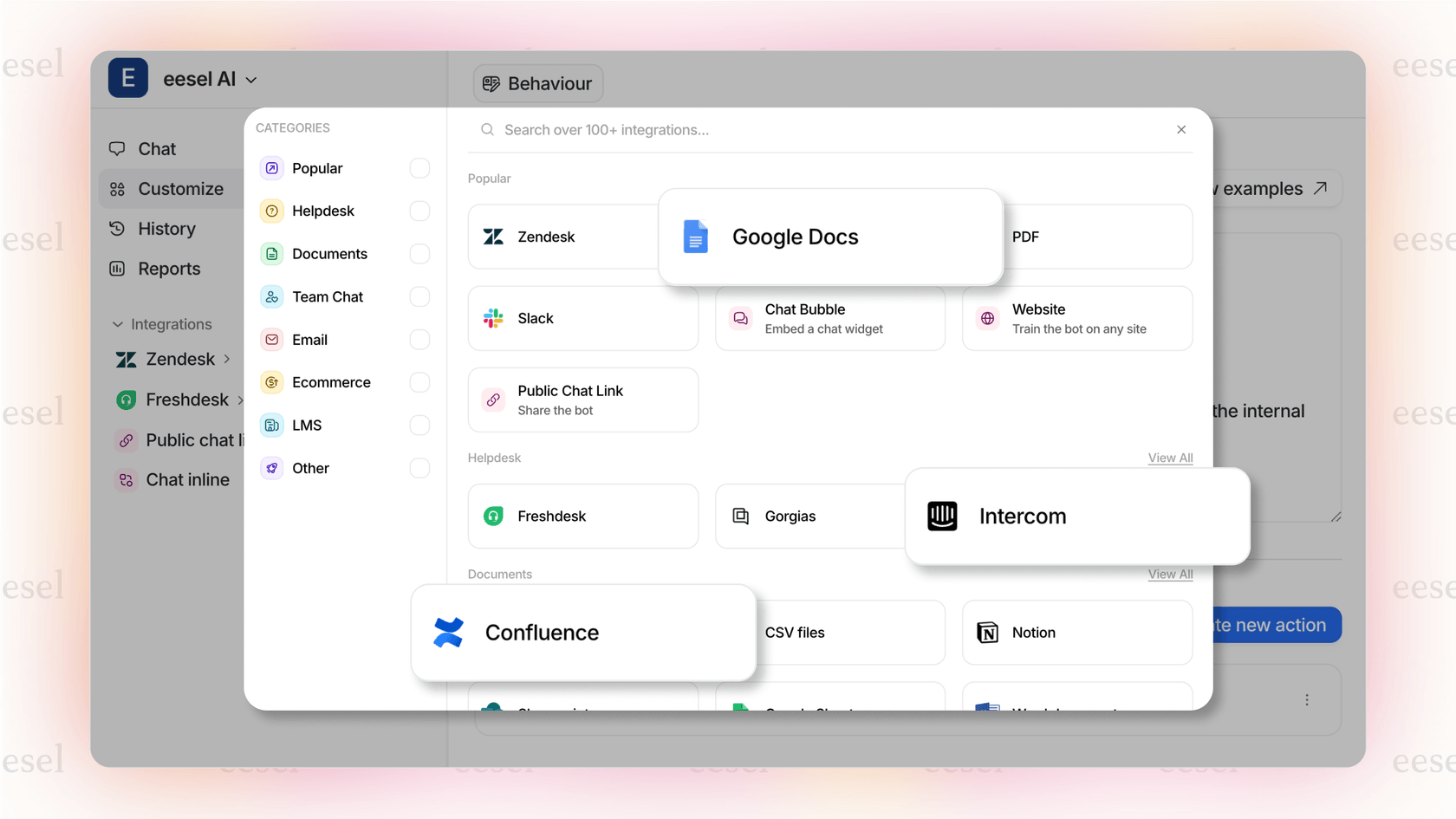Expand the Zendesk integration chevron
The image size is (1456, 819).
tap(227, 359)
